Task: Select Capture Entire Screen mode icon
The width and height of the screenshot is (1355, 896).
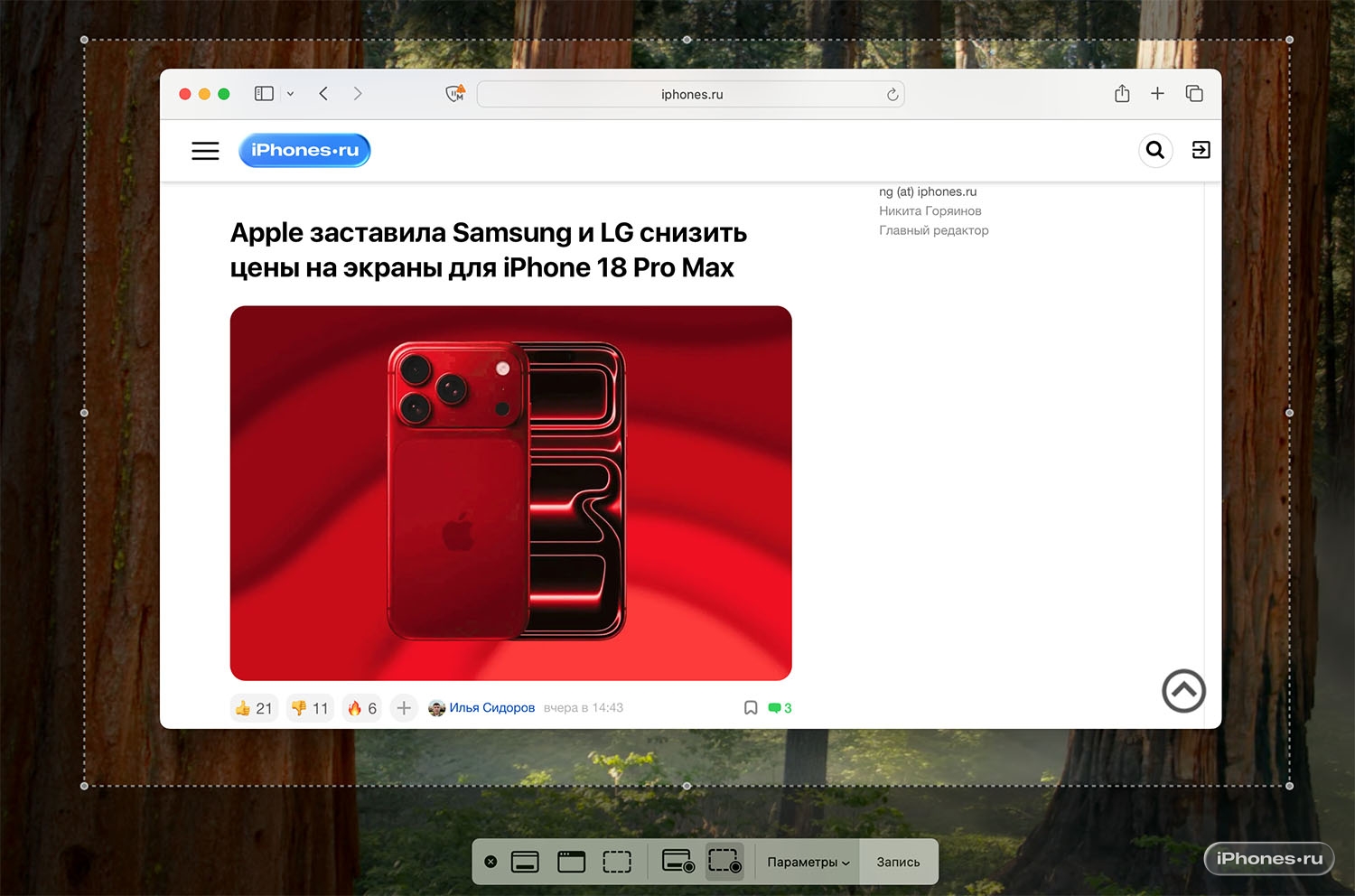Action: (525, 862)
